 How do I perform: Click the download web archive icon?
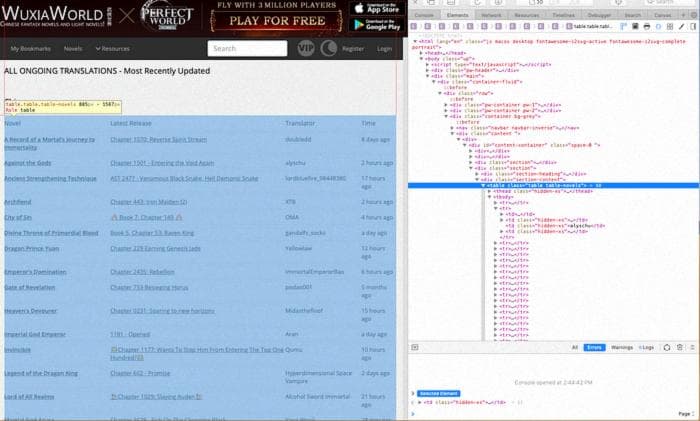coord(498,2)
